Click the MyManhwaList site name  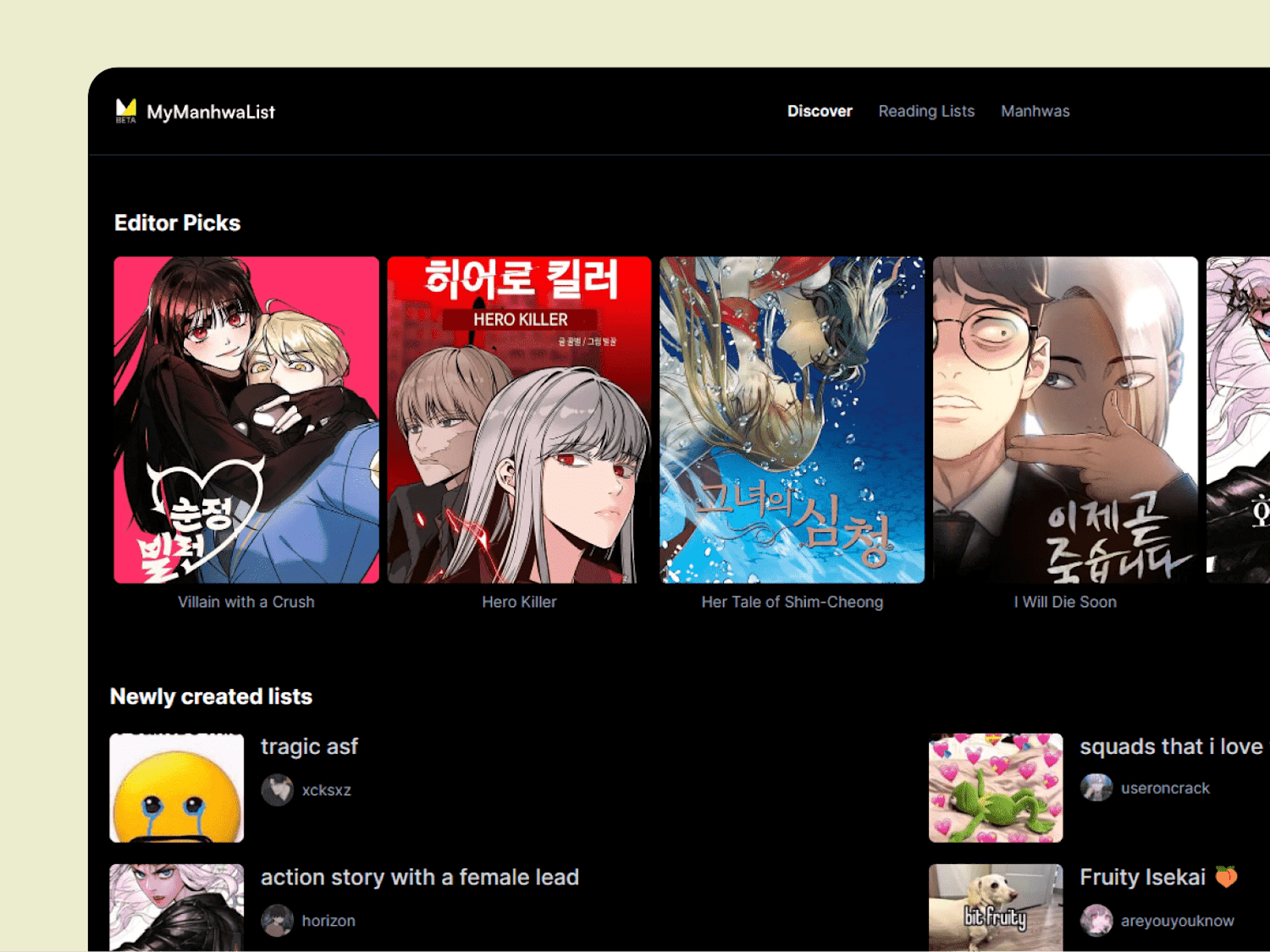(x=211, y=112)
